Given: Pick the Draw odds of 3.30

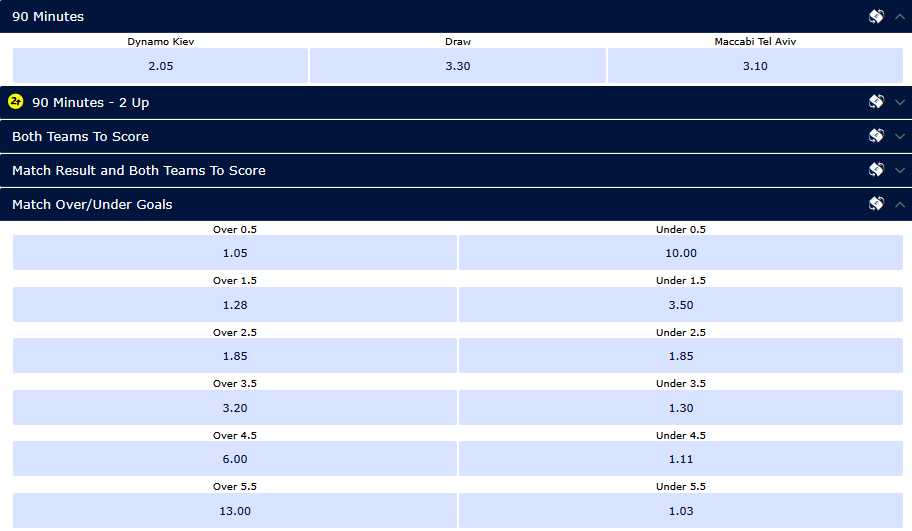Looking at the screenshot, I should click(457, 66).
